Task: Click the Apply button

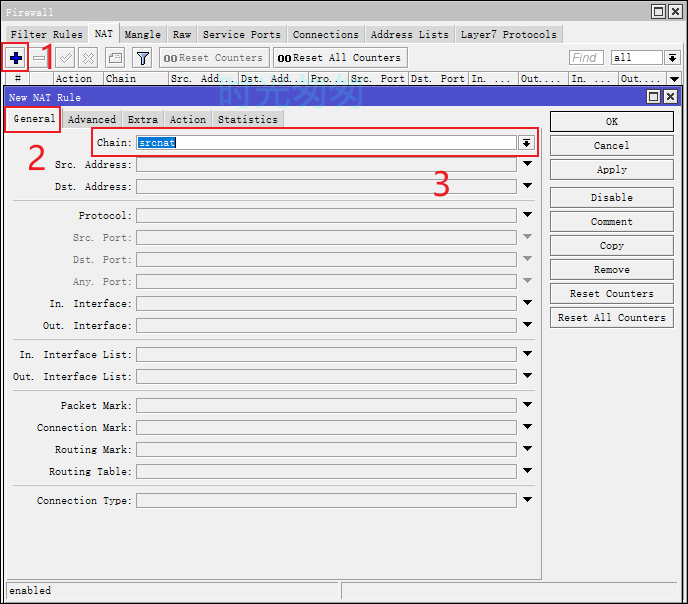Action: point(612,170)
